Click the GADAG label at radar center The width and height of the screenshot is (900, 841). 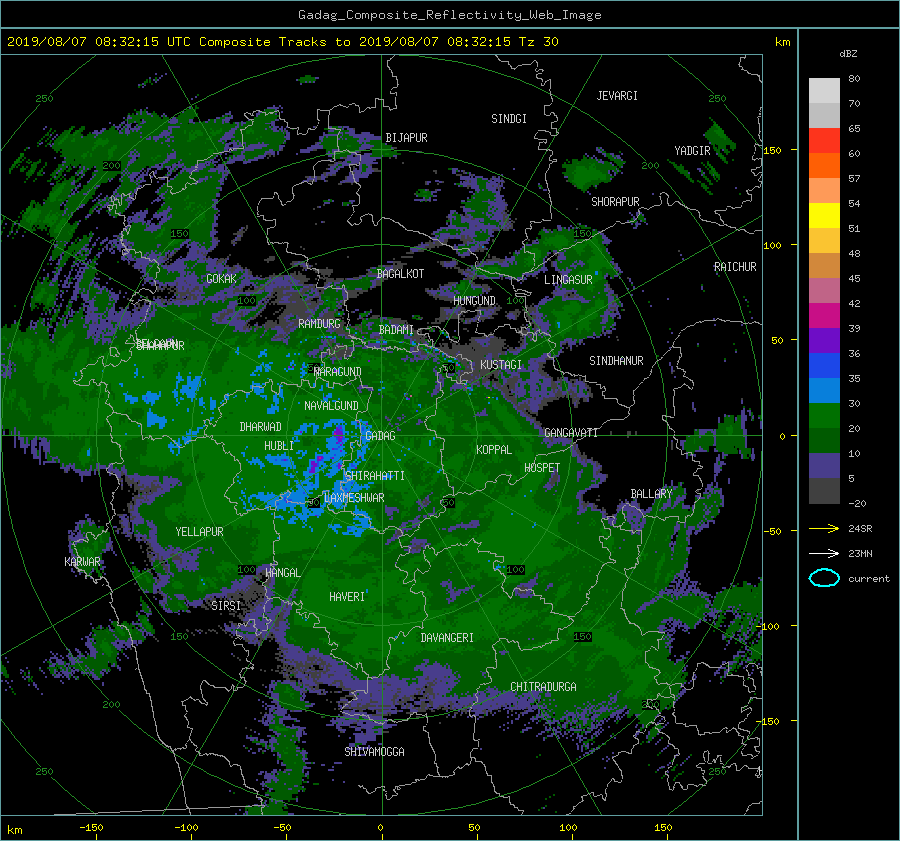pyautogui.click(x=380, y=436)
